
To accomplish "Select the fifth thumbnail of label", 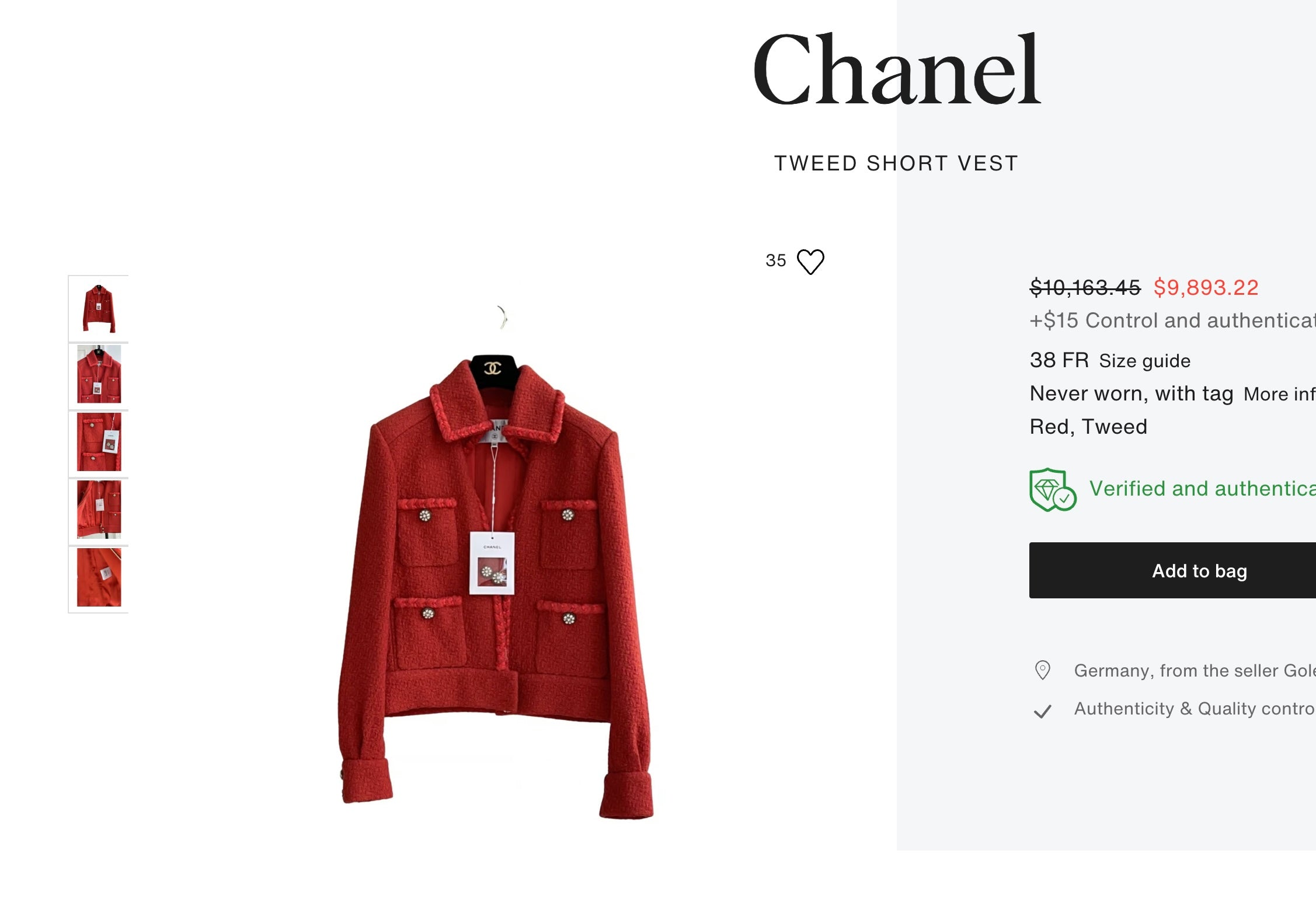I will pyautogui.click(x=99, y=577).
